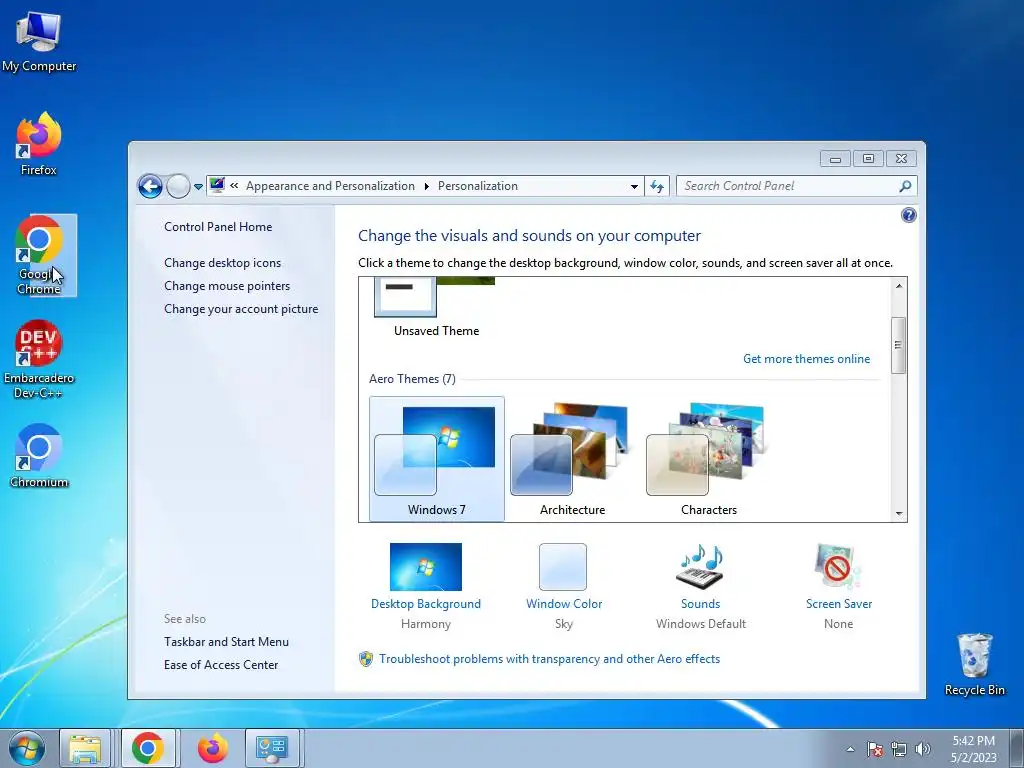Viewport: 1024px width, 768px height.
Task: Click Get more themes online link
Action: point(807,359)
